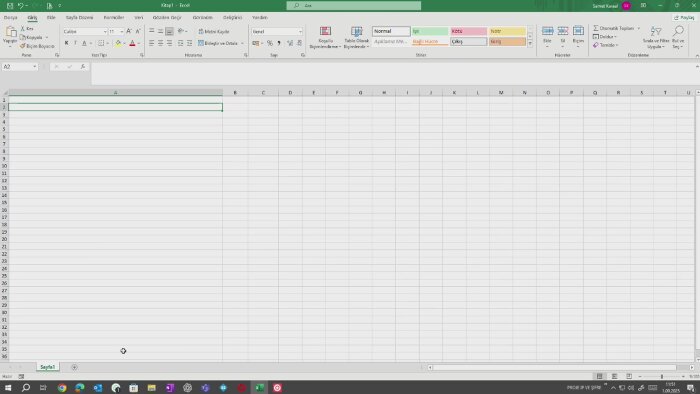Decrease font size with the smaller A icon
Screen dimensions: 700x394
click(x=138, y=31)
